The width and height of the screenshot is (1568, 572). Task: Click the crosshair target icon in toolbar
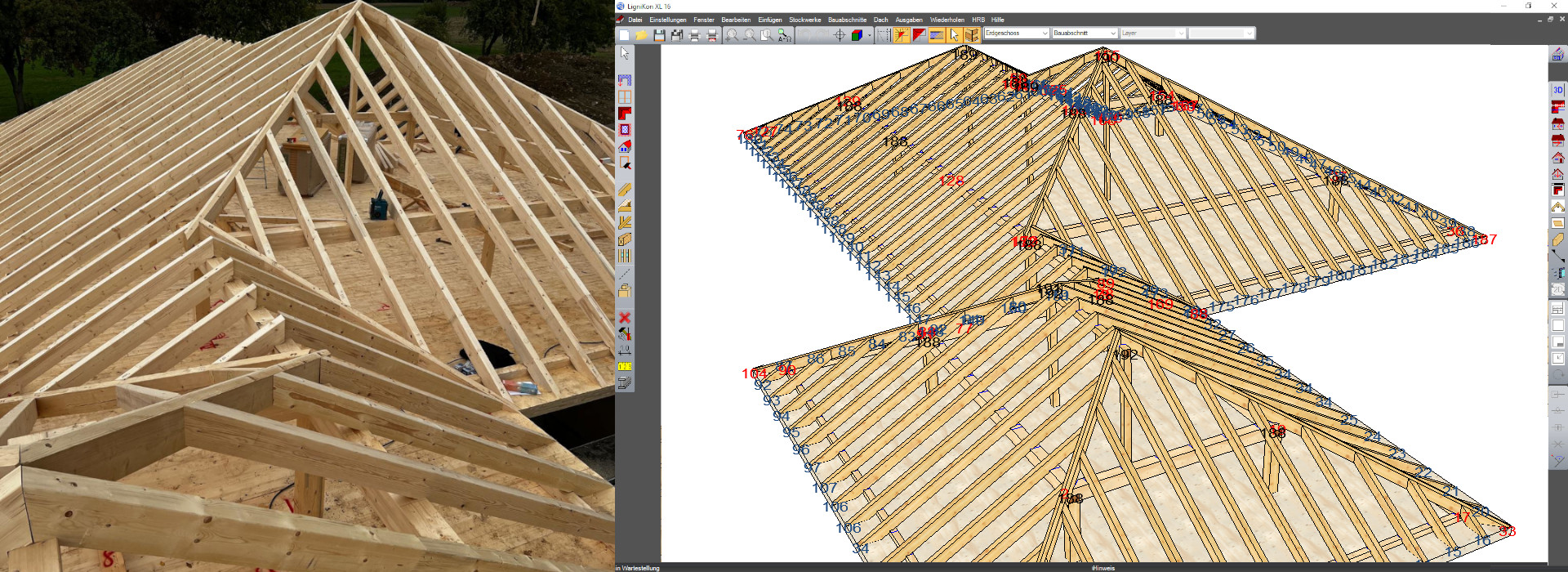(x=839, y=35)
